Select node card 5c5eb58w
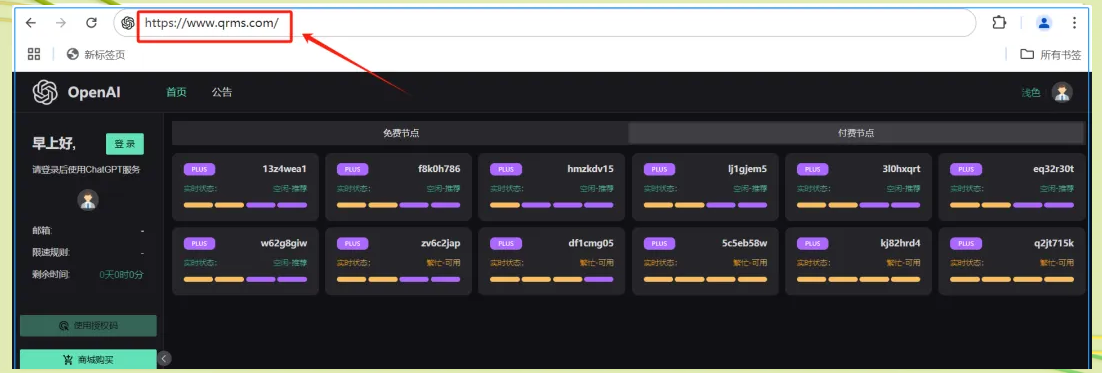Viewport: 1102px width, 373px height. pos(706,261)
